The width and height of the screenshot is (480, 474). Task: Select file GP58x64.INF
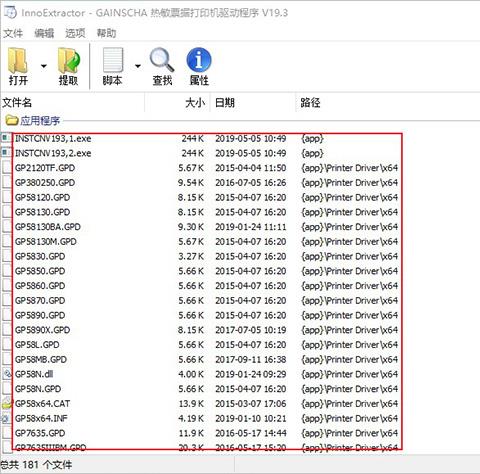[41, 418]
